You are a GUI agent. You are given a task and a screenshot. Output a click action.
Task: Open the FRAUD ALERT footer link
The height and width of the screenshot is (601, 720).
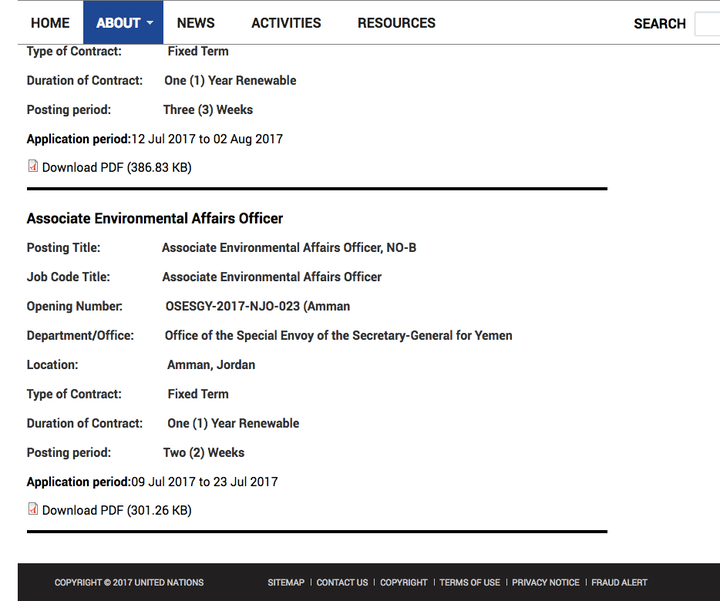point(619,583)
